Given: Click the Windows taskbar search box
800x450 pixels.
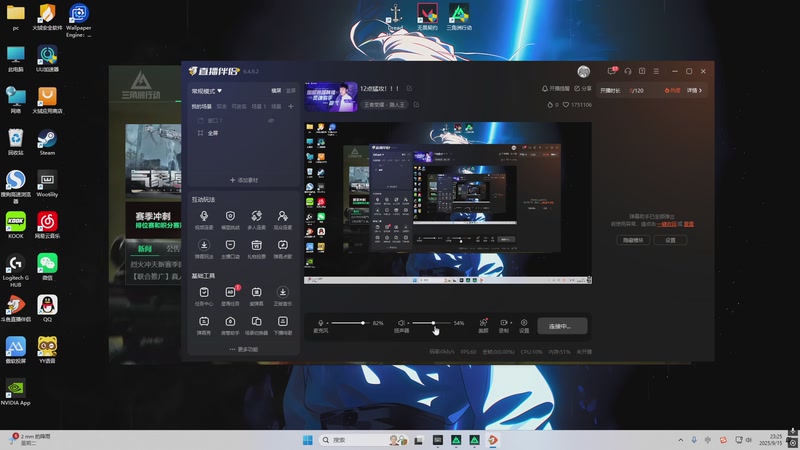Looking at the screenshot, I should pyautogui.click(x=363, y=440).
